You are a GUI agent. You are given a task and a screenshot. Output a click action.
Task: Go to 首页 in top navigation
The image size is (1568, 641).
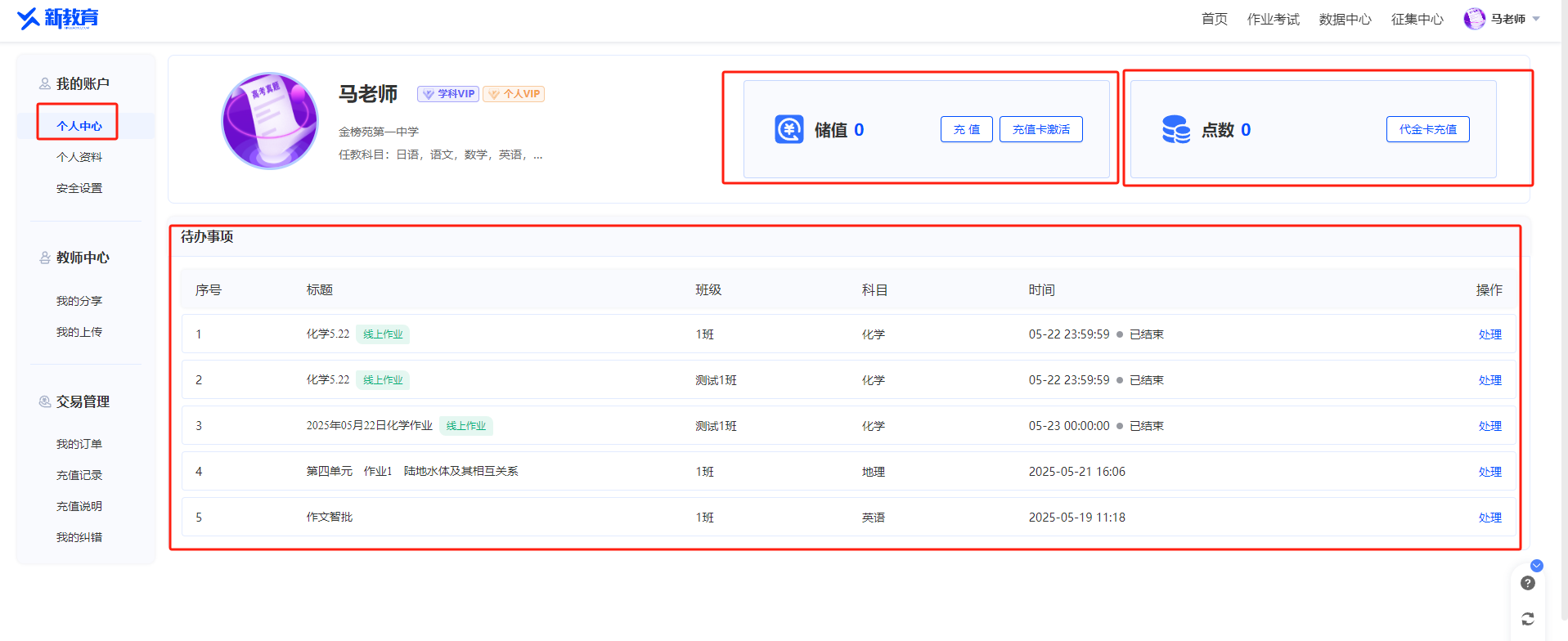(x=1215, y=19)
